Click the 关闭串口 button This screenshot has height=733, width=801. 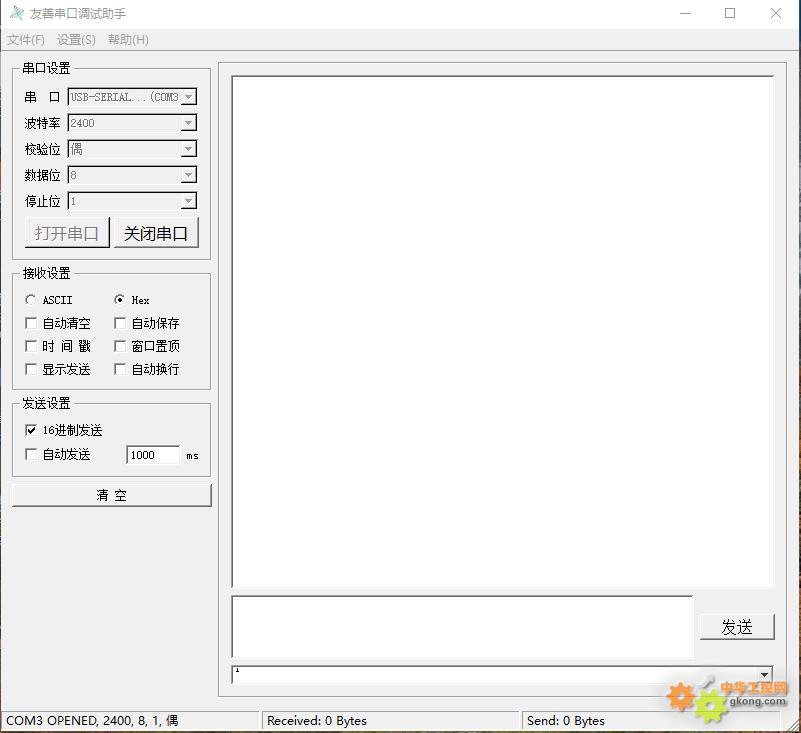click(x=156, y=233)
